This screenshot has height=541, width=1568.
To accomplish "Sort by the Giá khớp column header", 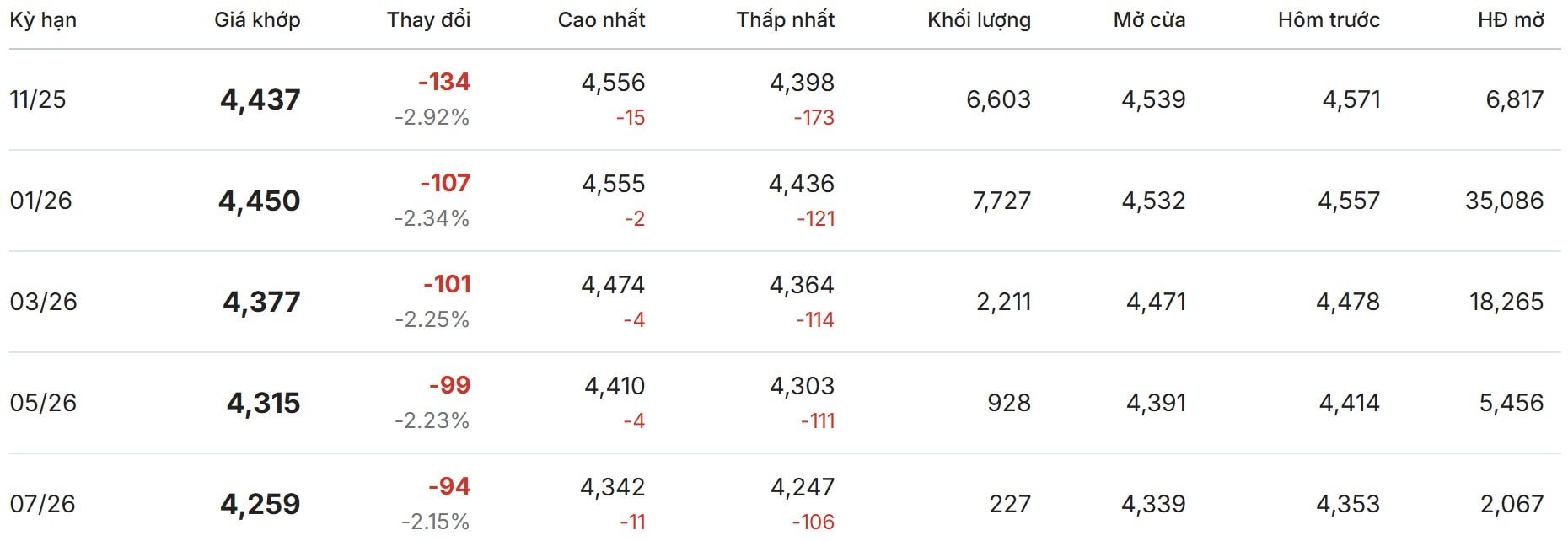I will (257, 20).
